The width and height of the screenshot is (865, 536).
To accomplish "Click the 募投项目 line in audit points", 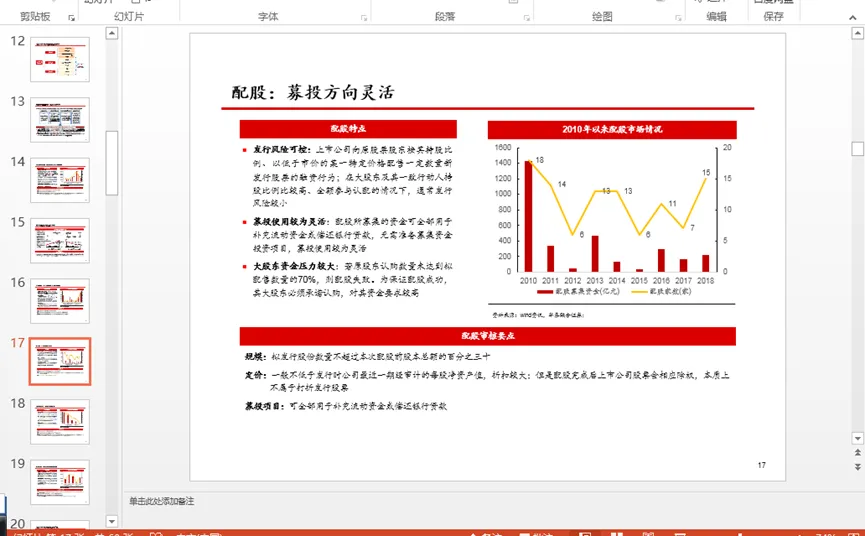I will (x=346, y=406).
